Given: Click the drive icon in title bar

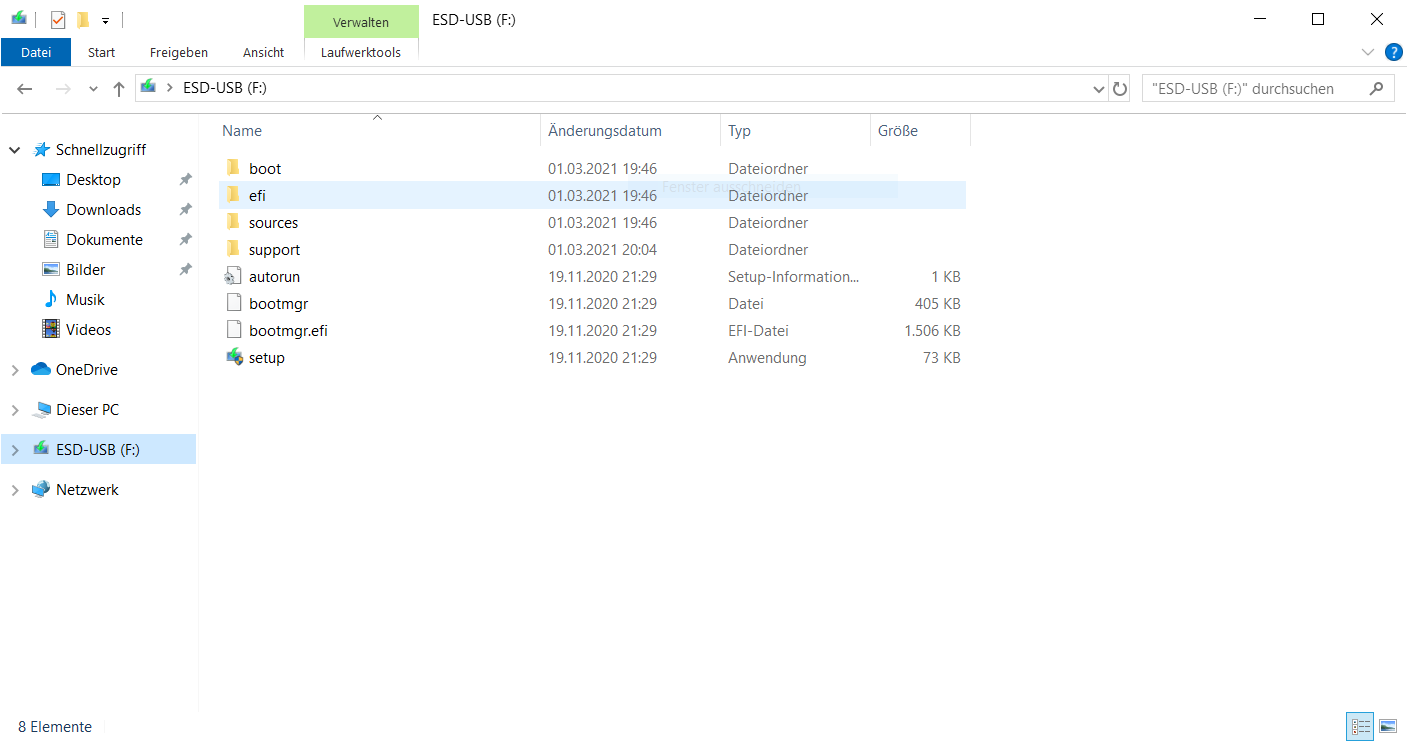Looking at the screenshot, I should (x=19, y=19).
